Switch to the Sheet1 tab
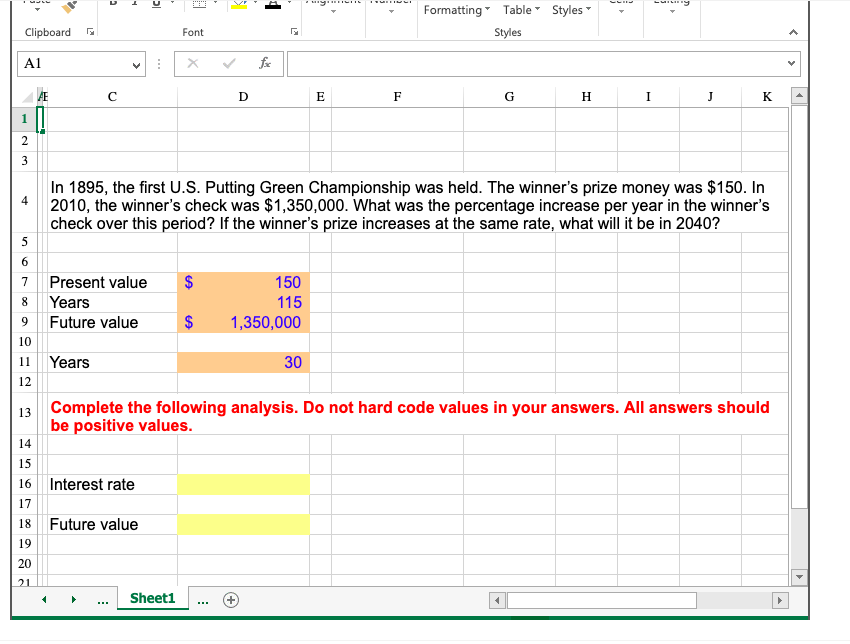Viewport: 850px width, 644px height. point(153,598)
